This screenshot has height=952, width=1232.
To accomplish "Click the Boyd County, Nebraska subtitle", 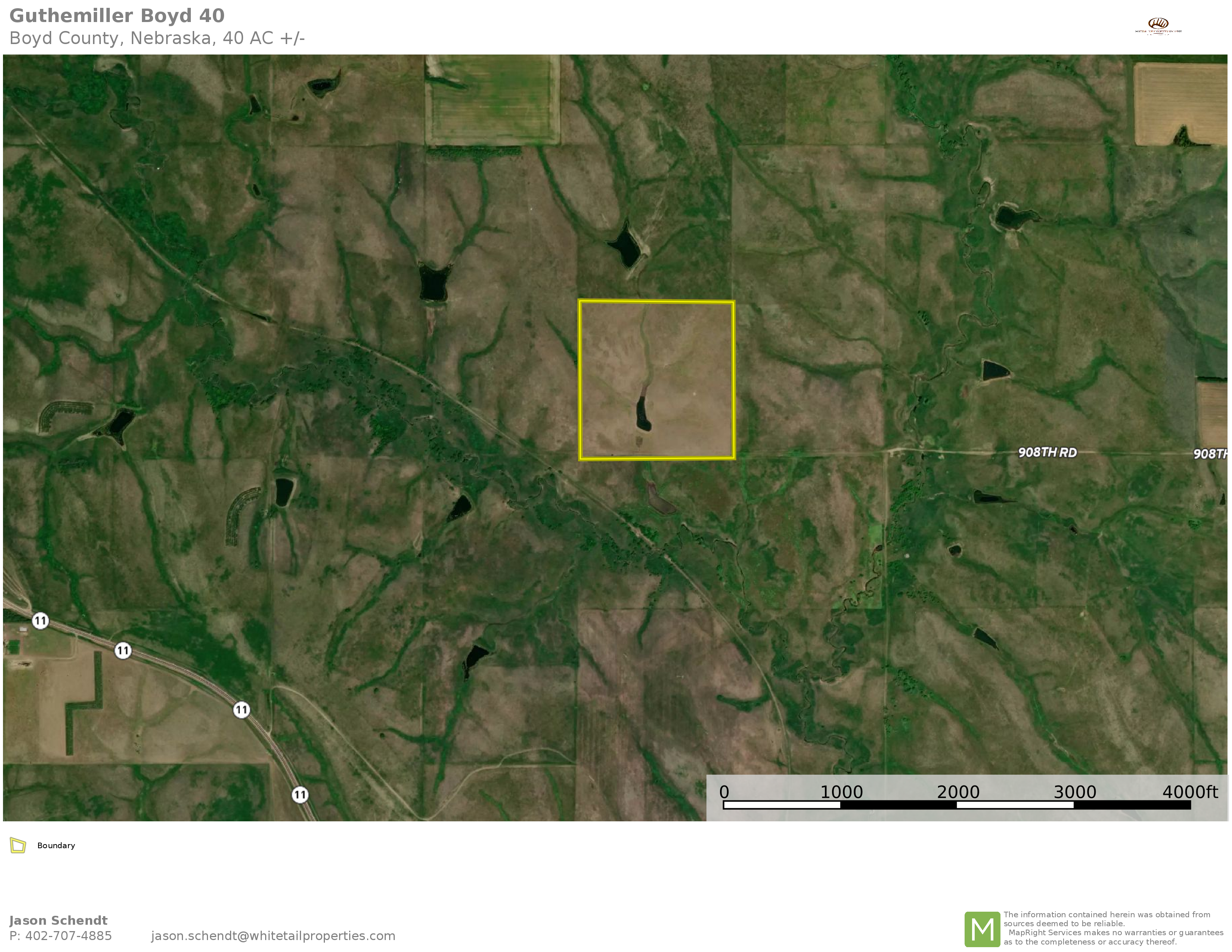I will (x=157, y=38).
